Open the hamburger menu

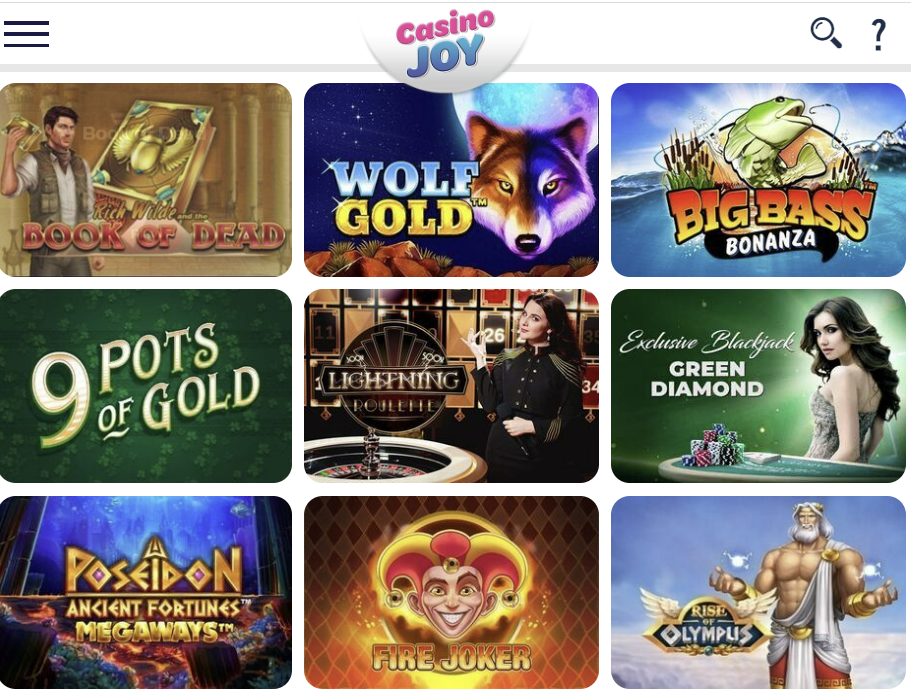[x=26, y=34]
